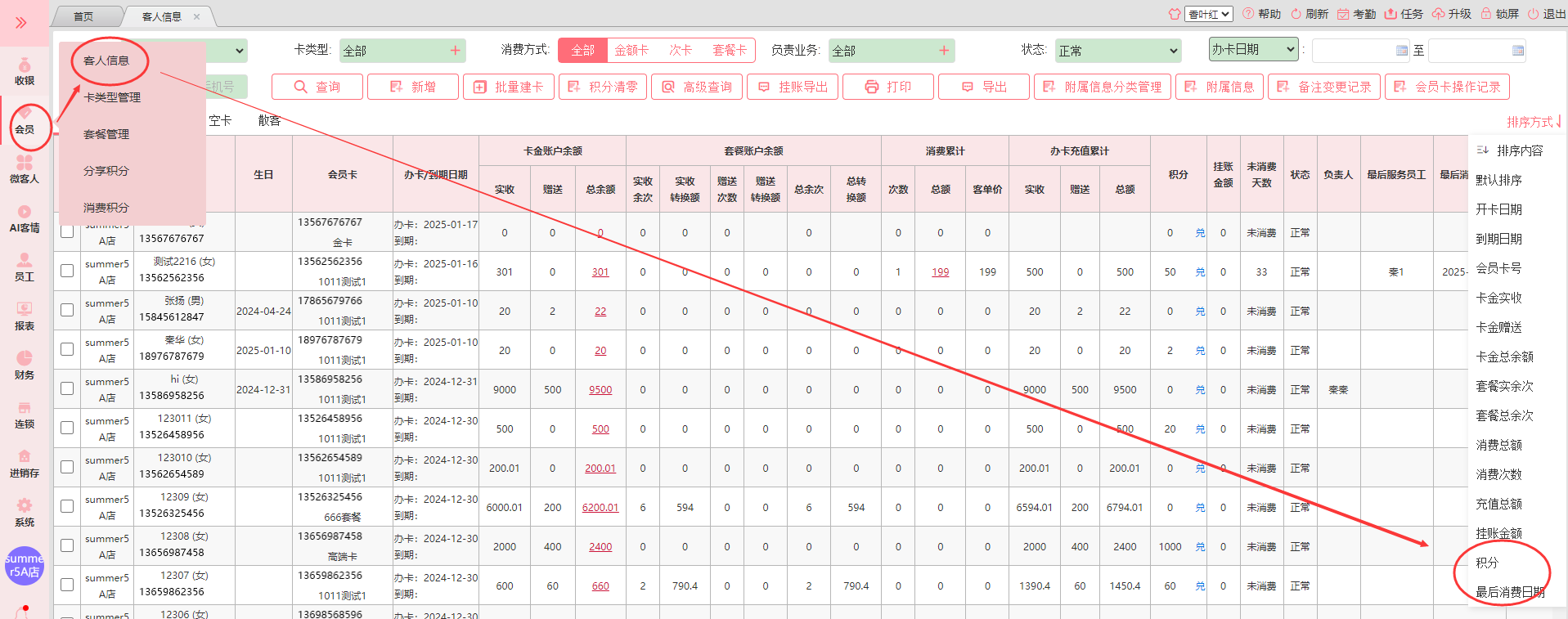1568x619 pixels.
Task: Sort by 积分 in sort list
Action: (x=1487, y=563)
